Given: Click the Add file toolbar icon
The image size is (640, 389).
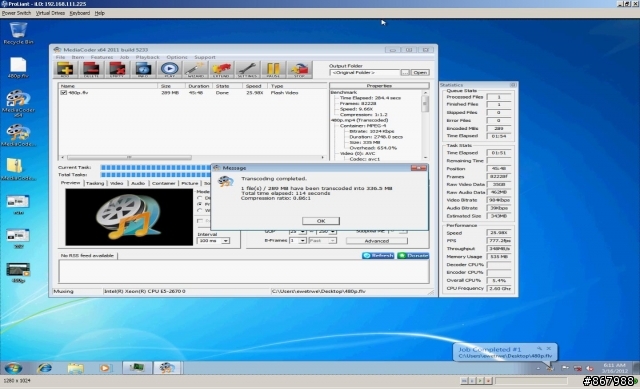Looking at the screenshot, I should pyautogui.click(x=65, y=69).
